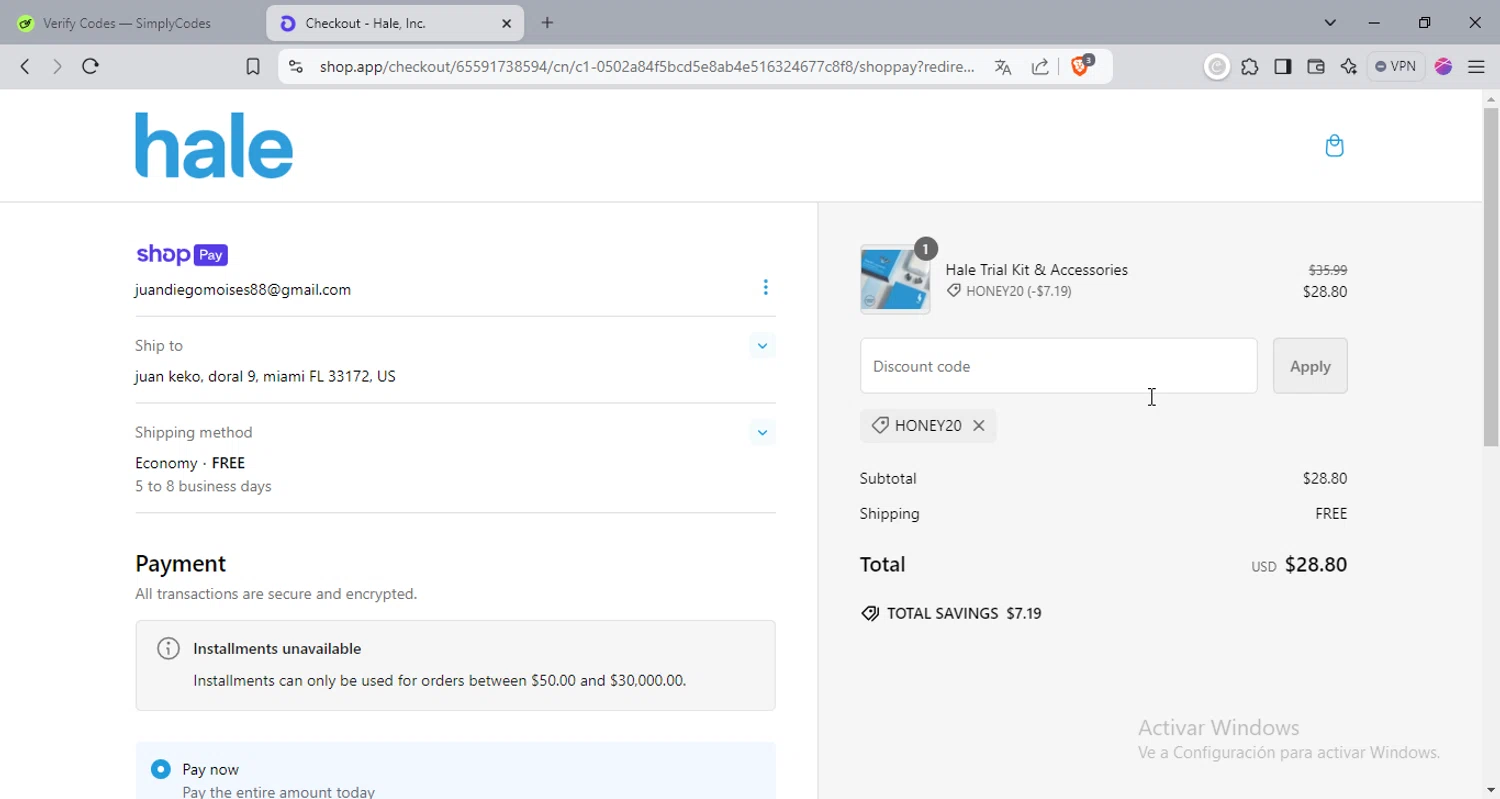Remove the HONEY20 discount code
The width and height of the screenshot is (1500, 799).
click(x=979, y=426)
